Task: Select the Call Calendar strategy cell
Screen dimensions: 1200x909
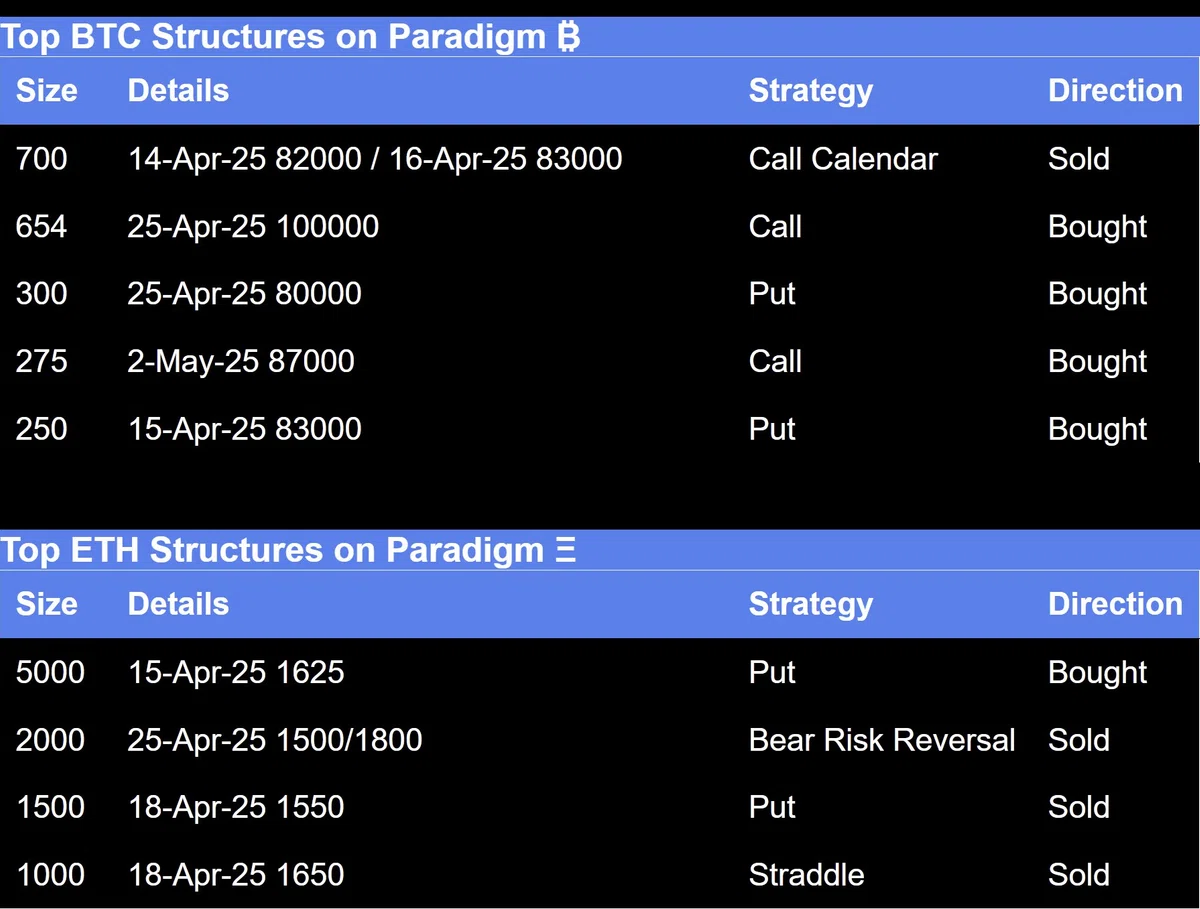Action: (x=843, y=159)
